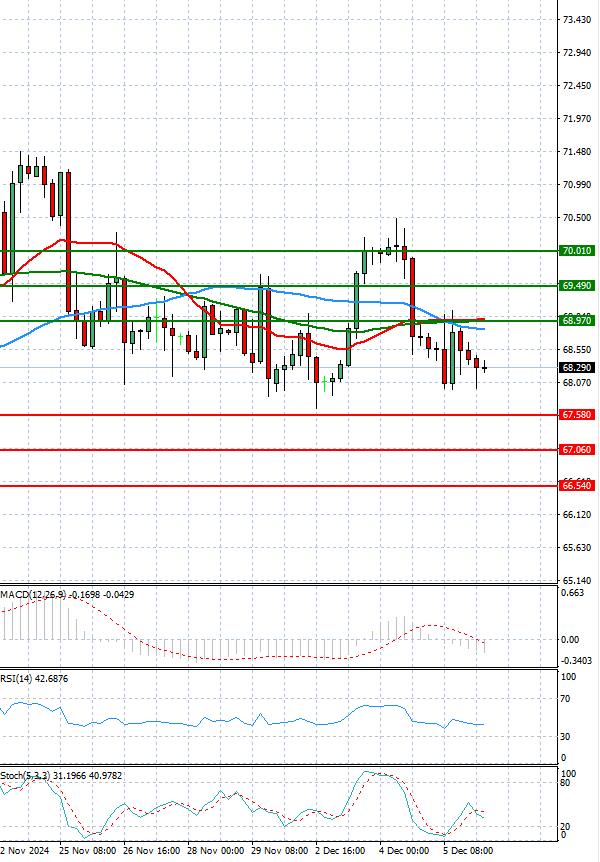Viewport: 600px width, 862px height.
Task: Select the 72.450 price axis value
Action: tap(577, 86)
